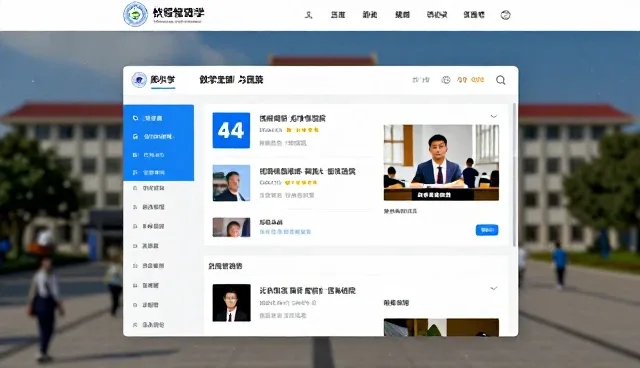Click the bold page title in the card header
This screenshot has width=640, height=368.
231,80
